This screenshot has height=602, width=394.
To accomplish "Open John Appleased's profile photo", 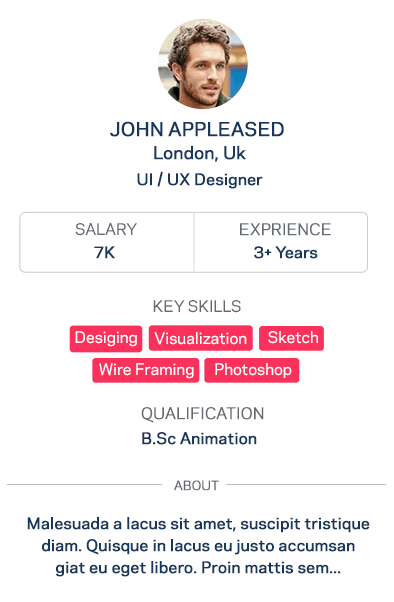I will click(x=203, y=64).
